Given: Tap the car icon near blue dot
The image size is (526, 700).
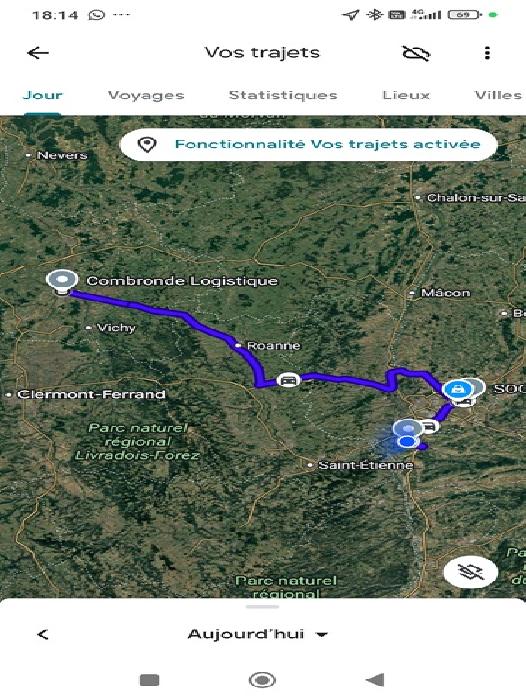Looking at the screenshot, I should tap(428, 427).
